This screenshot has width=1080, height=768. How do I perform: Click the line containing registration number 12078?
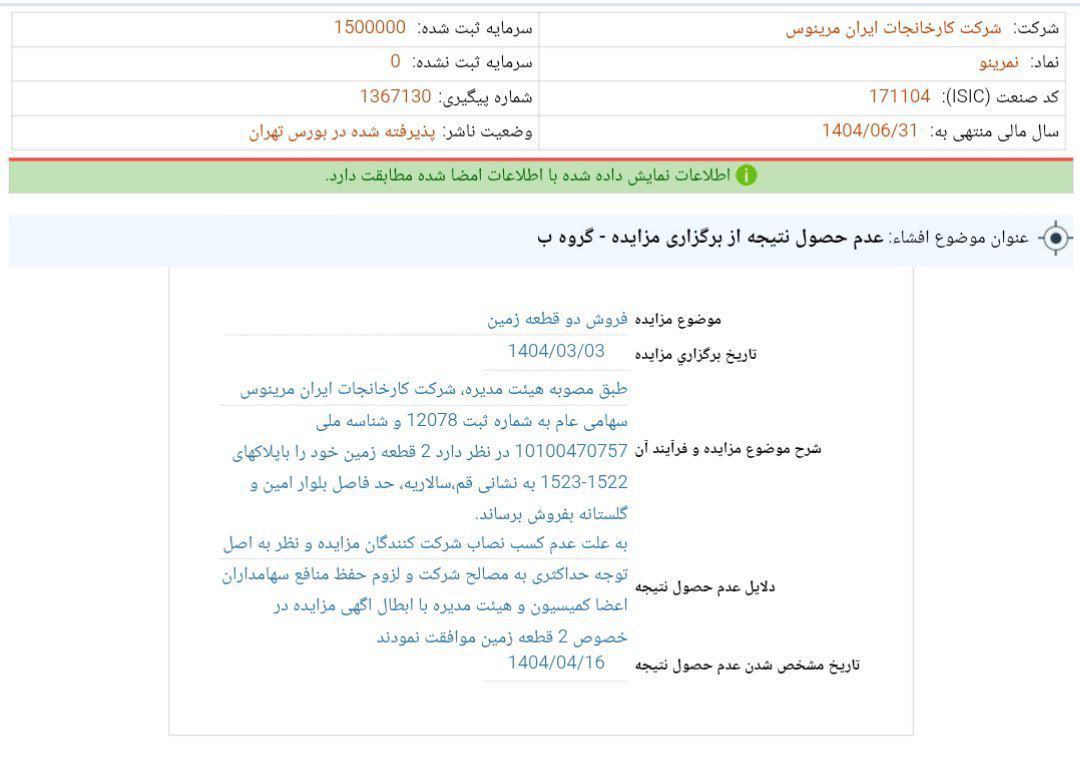click(x=472, y=420)
